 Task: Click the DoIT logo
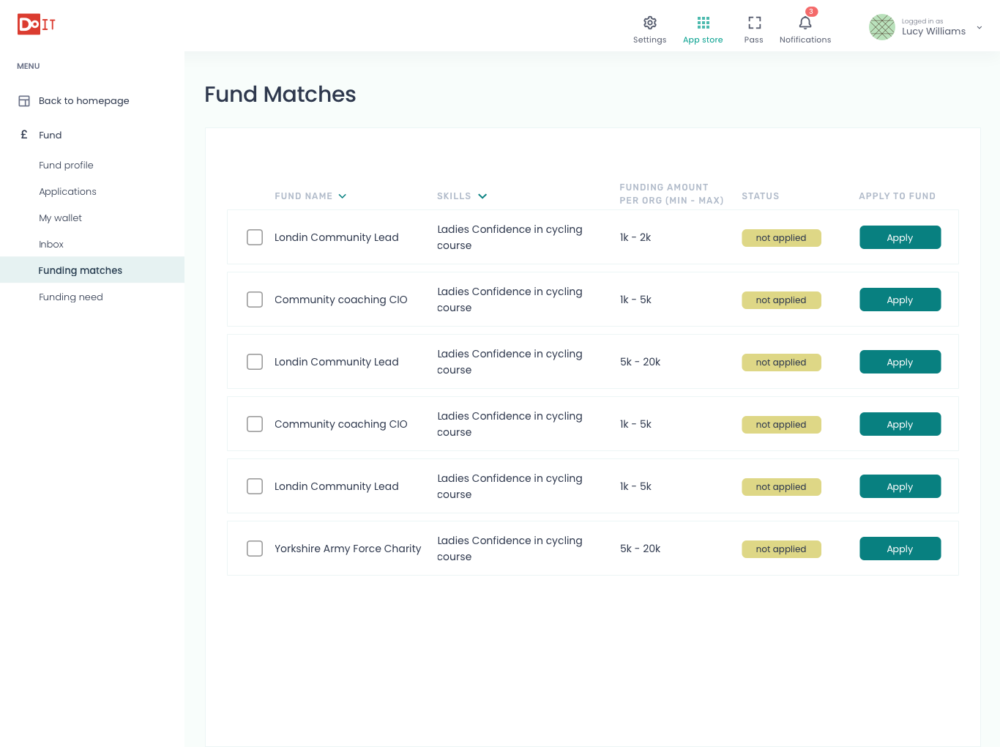tap(36, 25)
